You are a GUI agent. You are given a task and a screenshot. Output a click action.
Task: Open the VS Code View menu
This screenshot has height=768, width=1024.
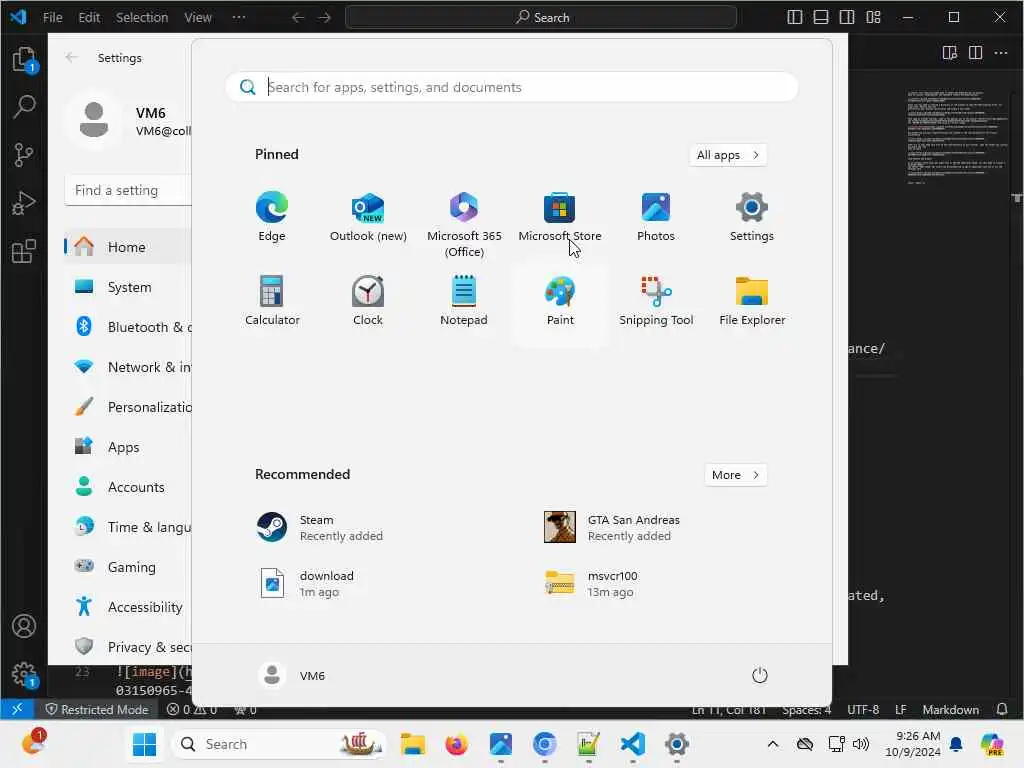point(197,17)
